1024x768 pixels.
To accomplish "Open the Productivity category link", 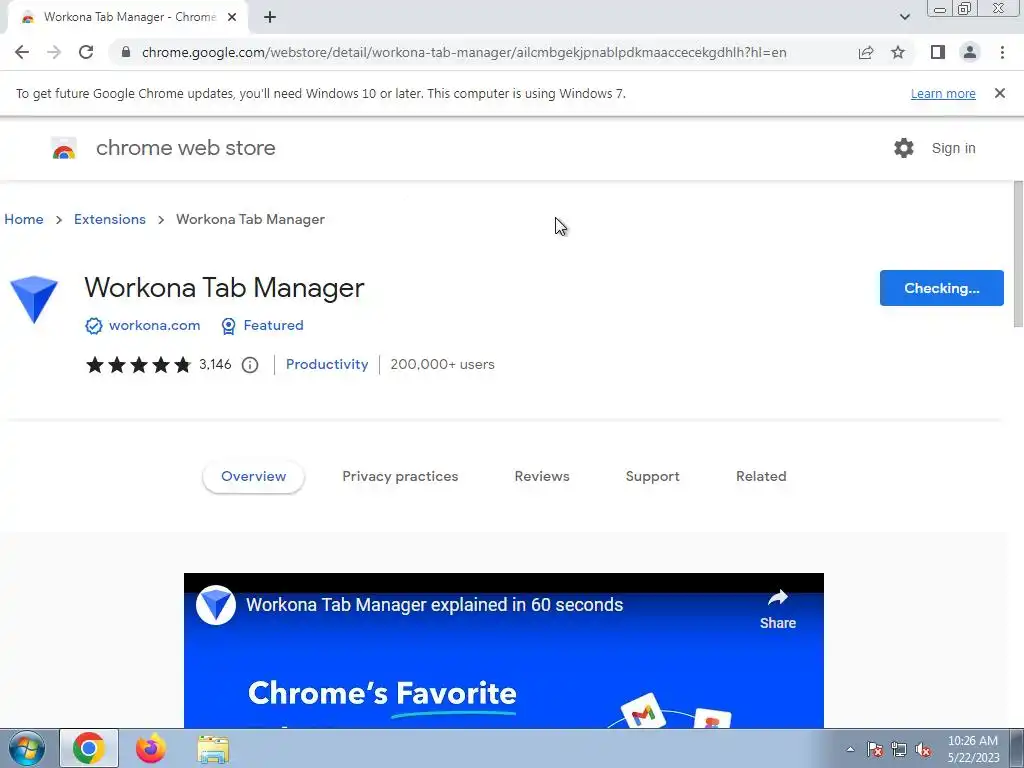I will click(327, 364).
